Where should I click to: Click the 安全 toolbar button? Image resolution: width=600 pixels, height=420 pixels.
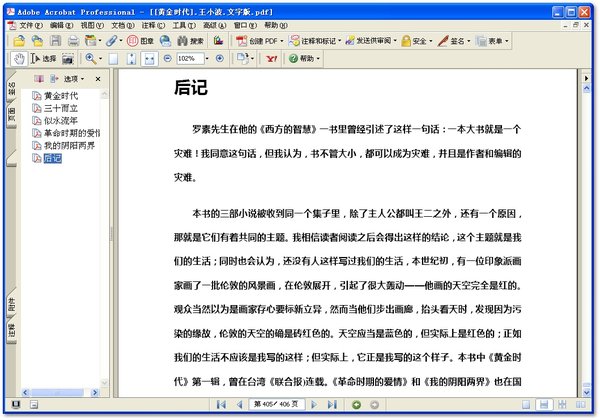[x=419, y=41]
